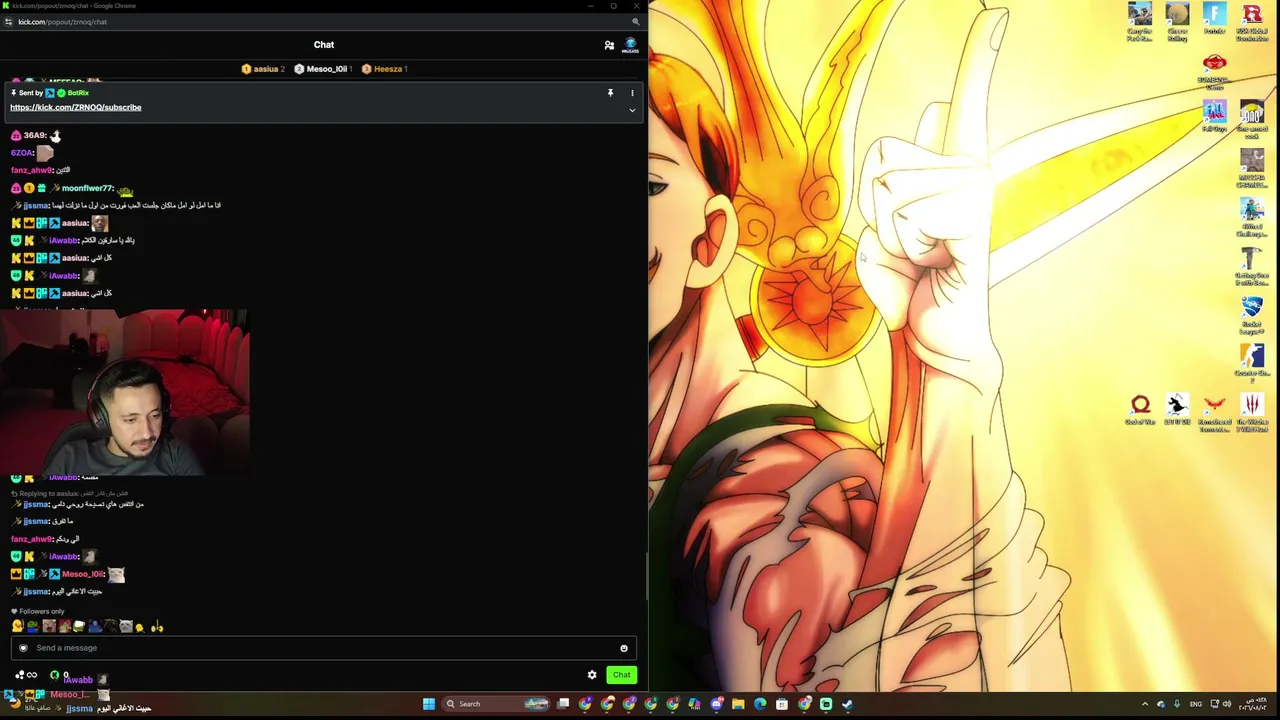Switch input language via ENG indicator
Image resolution: width=1280 pixels, height=720 pixels.
[x=1195, y=704]
